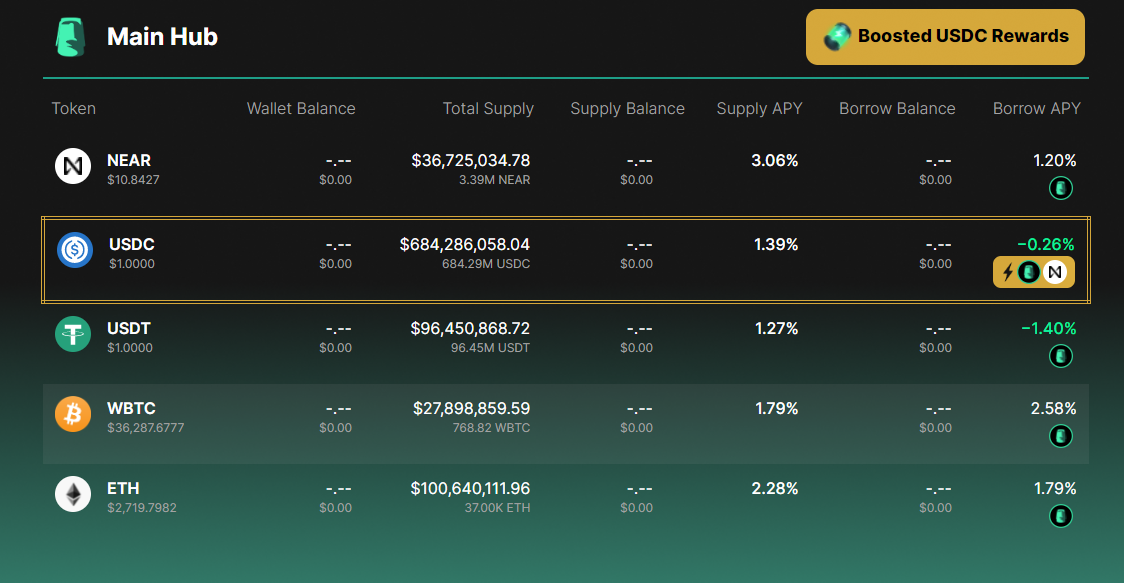The height and width of the screenshot is (583, 1124).
Task: Click the reward icon under ETH borrow APY
Action: pyautogui.click(x=1061, y=516)
